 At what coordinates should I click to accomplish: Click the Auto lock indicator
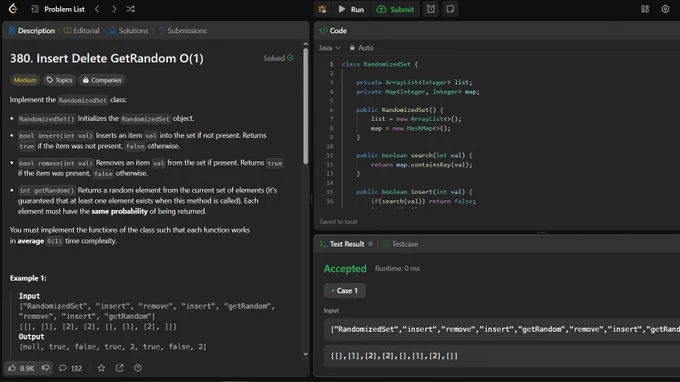click(x=362, y=48)
